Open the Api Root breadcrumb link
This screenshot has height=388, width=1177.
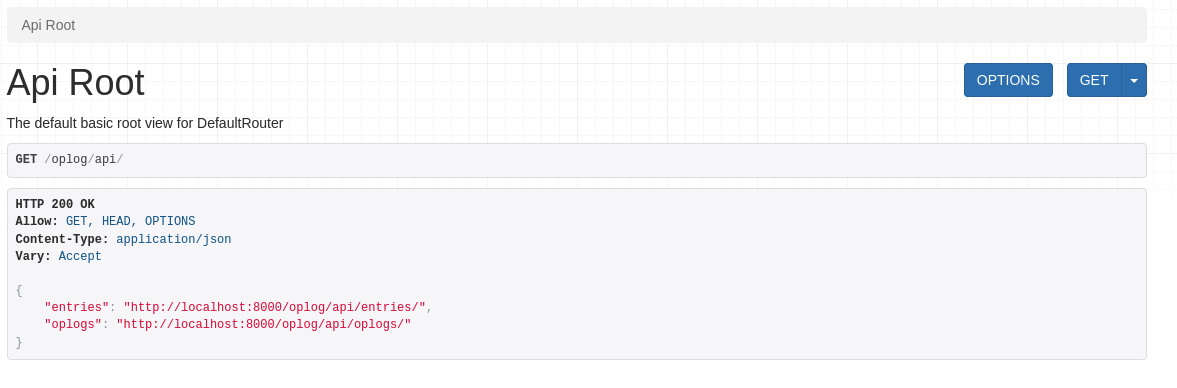click(x=48, y=26)
